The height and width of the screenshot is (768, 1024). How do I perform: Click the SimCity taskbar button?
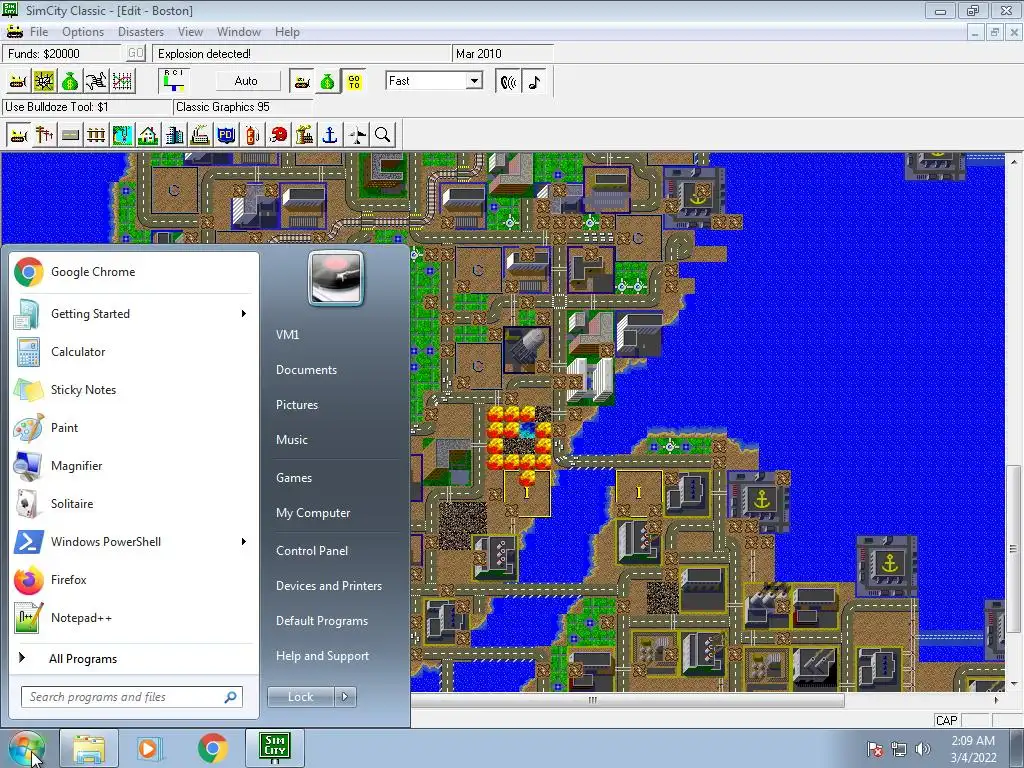click(274, 748)
